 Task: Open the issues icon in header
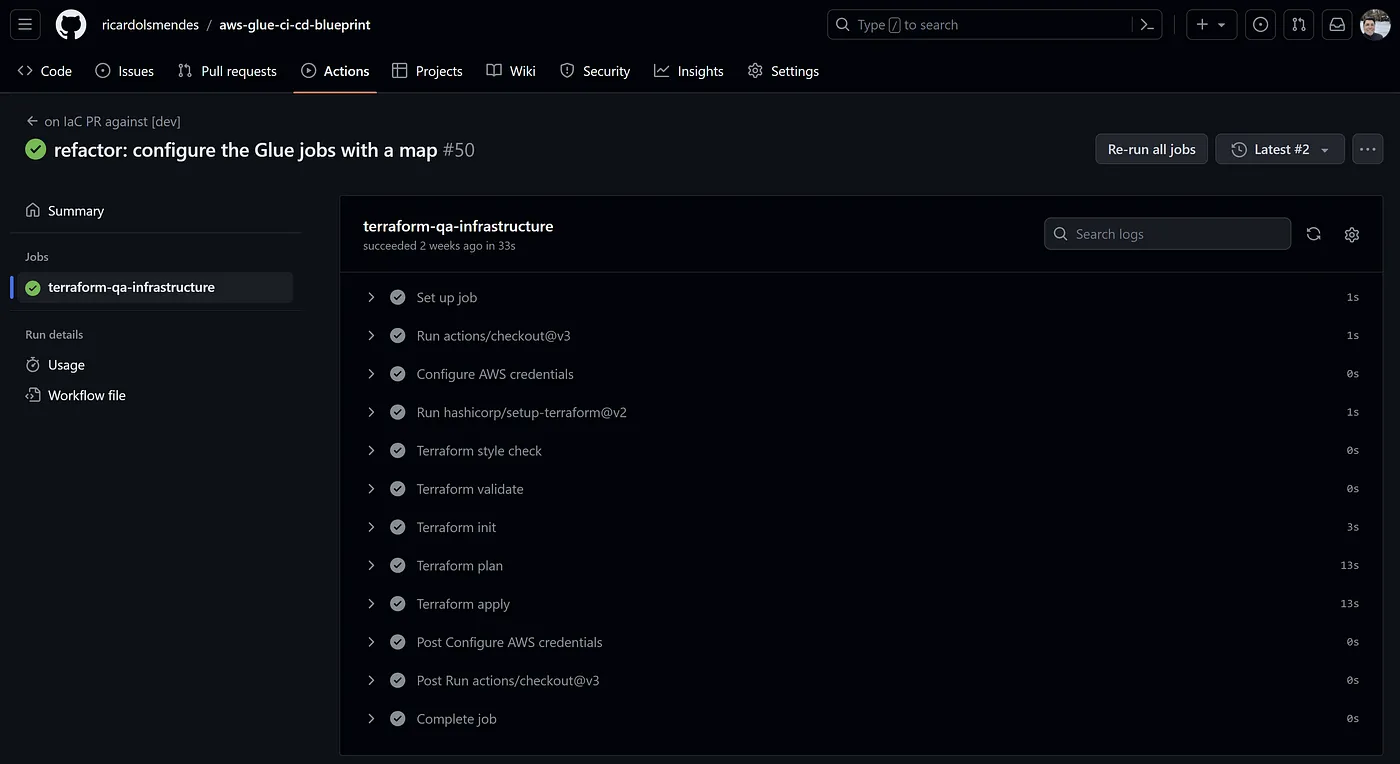tap(1261, 24)
